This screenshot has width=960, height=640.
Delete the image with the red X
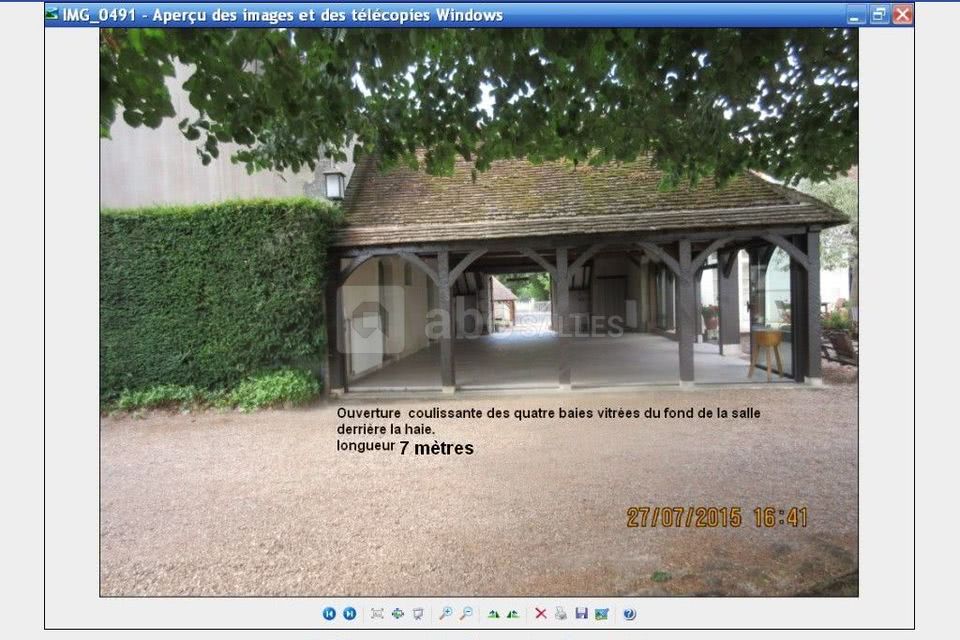tap(541, 614)
